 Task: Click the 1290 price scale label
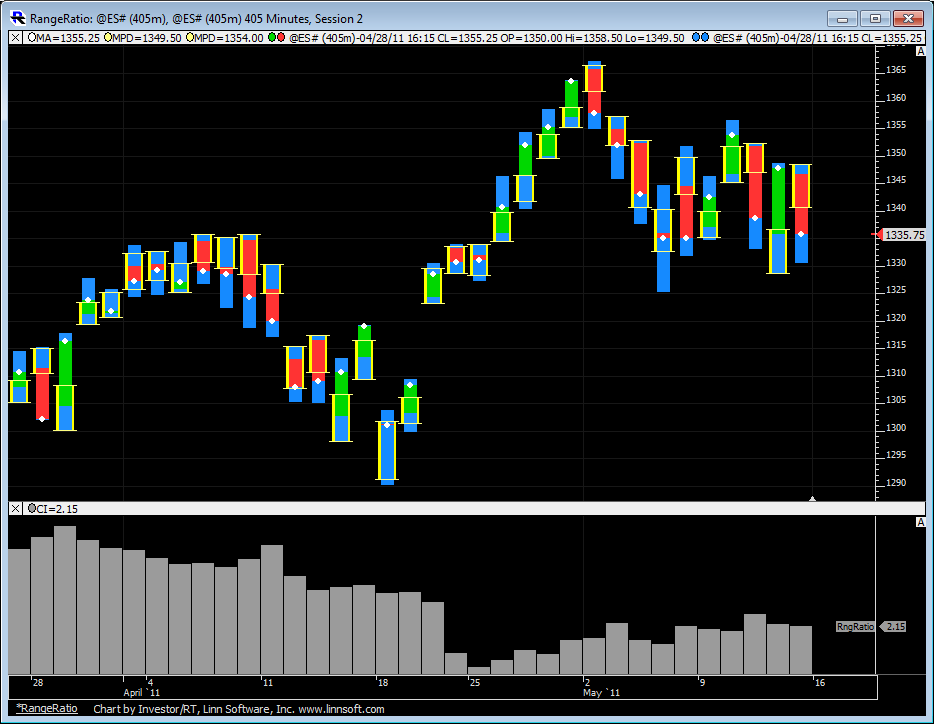(896, 483)
